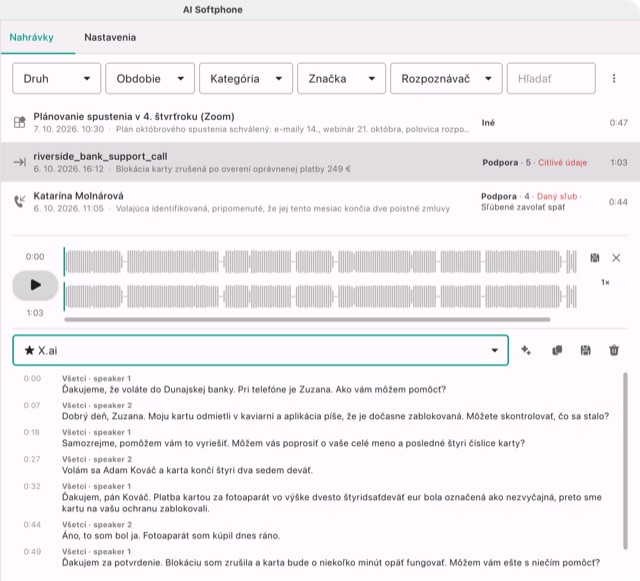Click the horizontal scrollbar under the waveform

point(307,320)
